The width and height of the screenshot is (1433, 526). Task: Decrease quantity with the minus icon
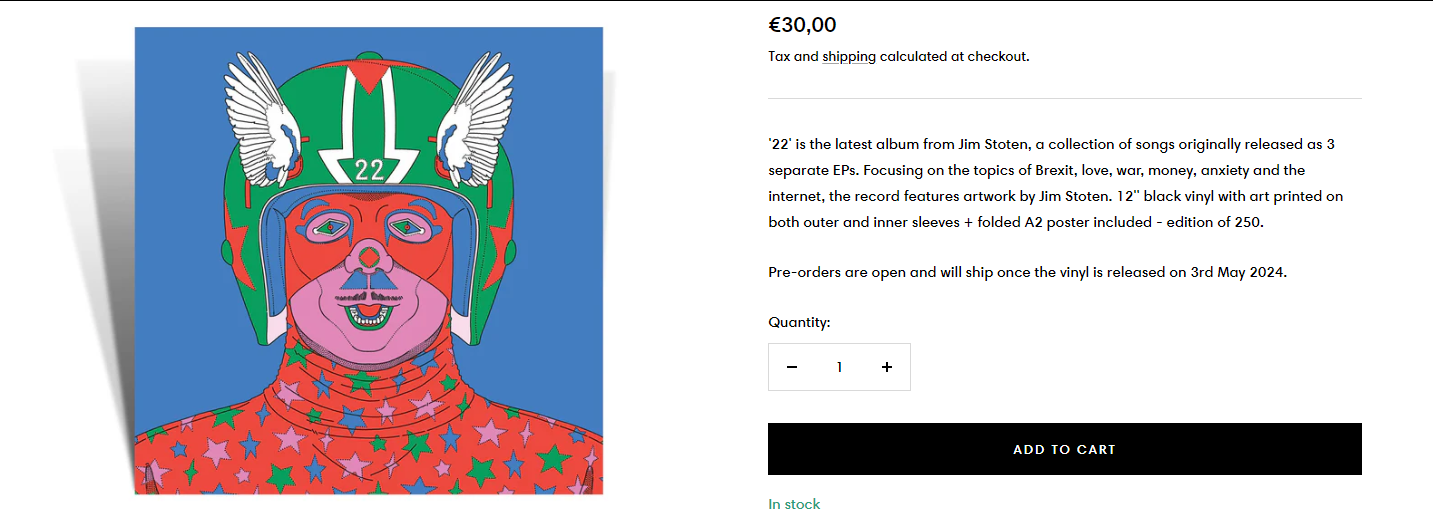pyautogui.click(x=792, y=367)
